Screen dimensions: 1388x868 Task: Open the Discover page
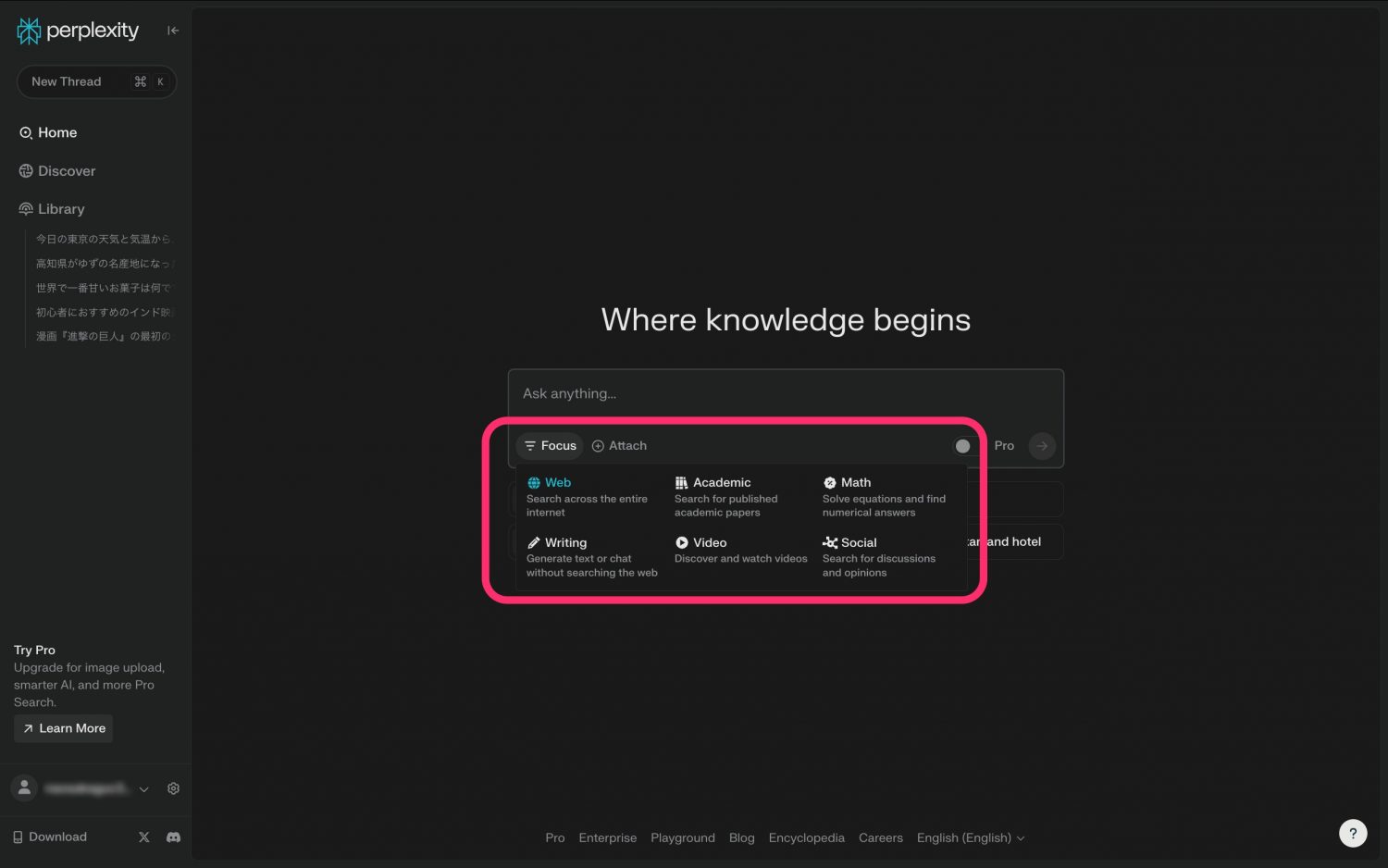[57, 171]
